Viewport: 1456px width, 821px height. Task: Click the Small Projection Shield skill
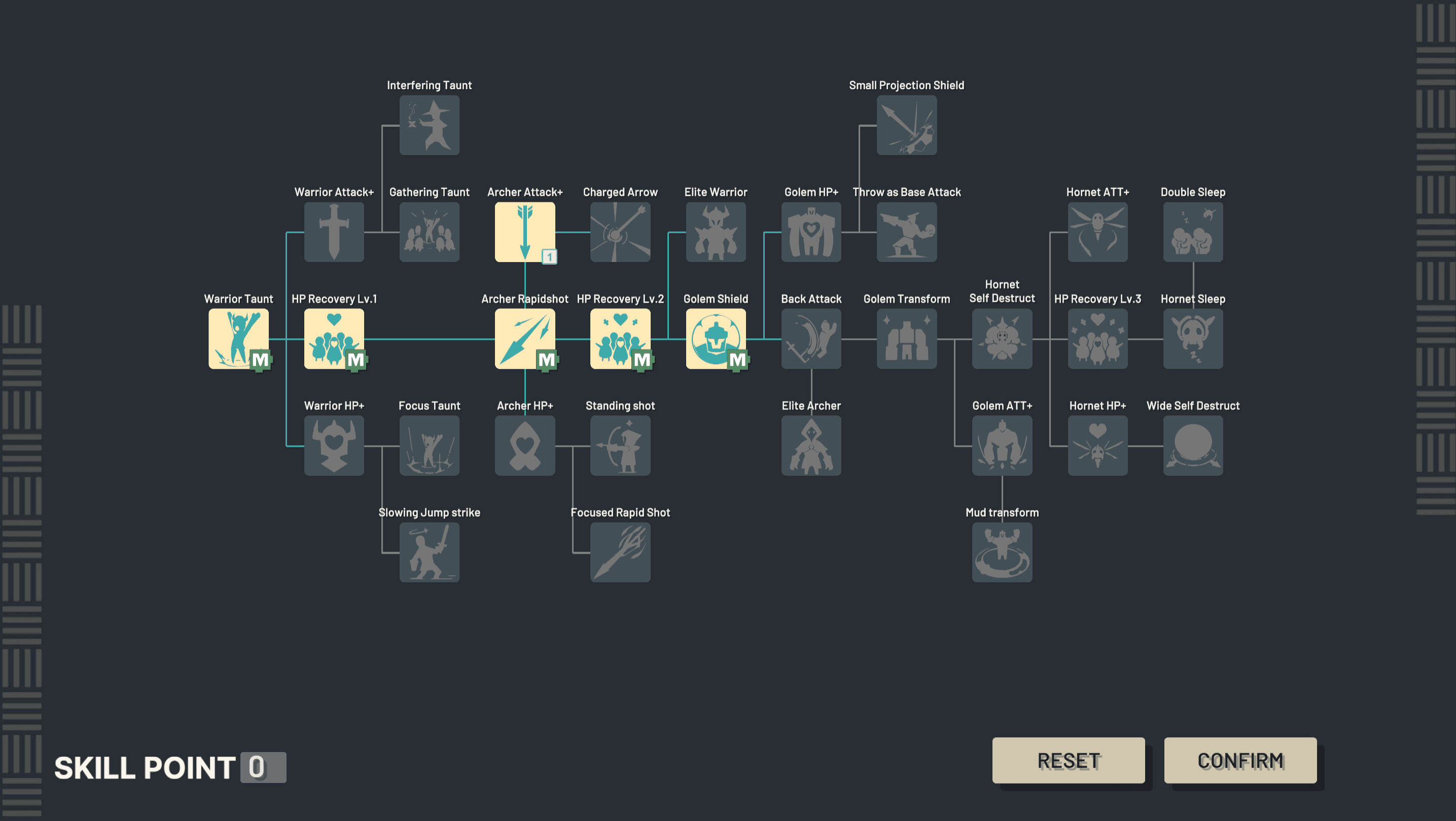point(907,125)
